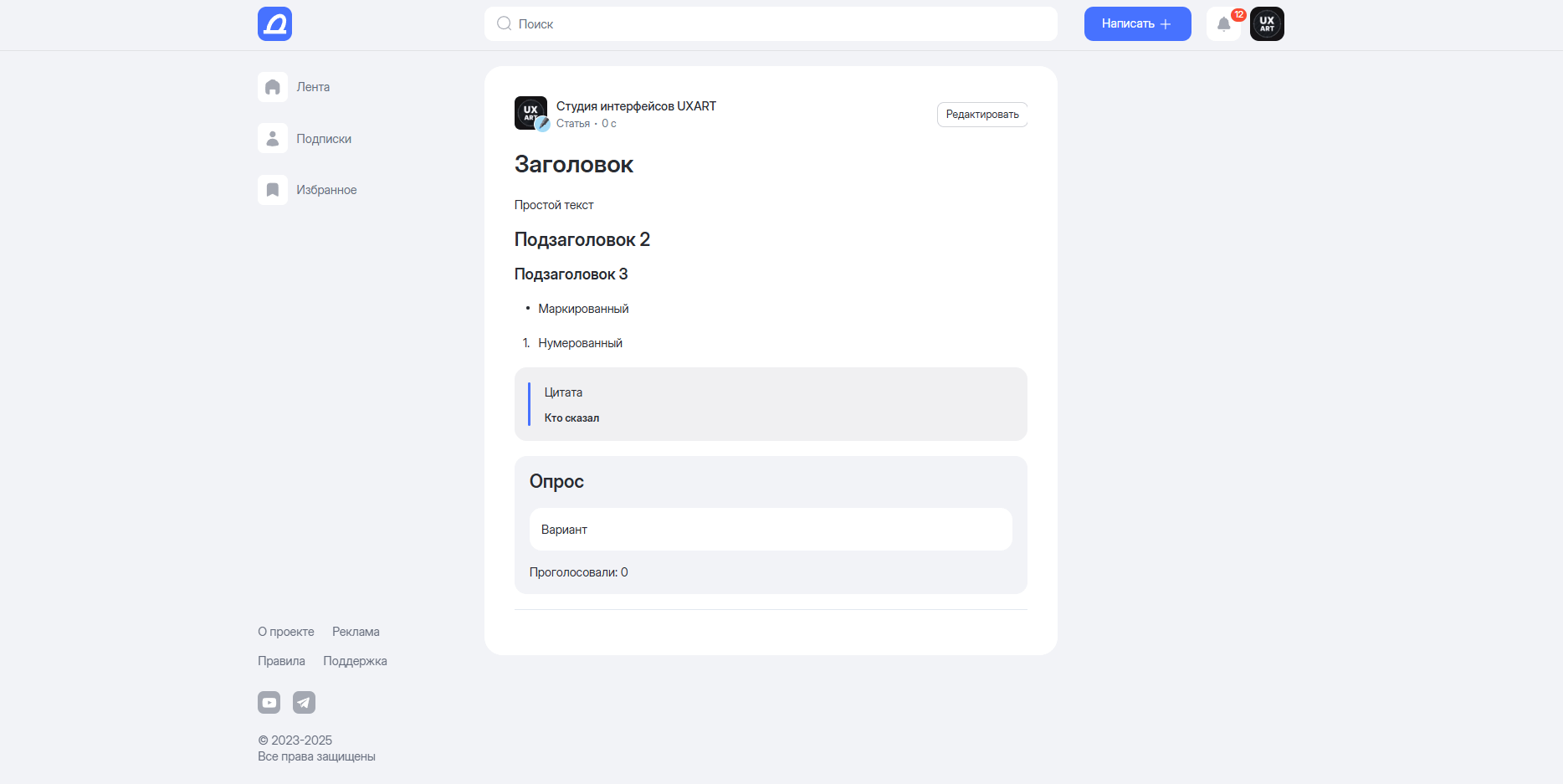1563x784 pixels.
Task: Click the search magnifier icon
Action: point(504,24)
